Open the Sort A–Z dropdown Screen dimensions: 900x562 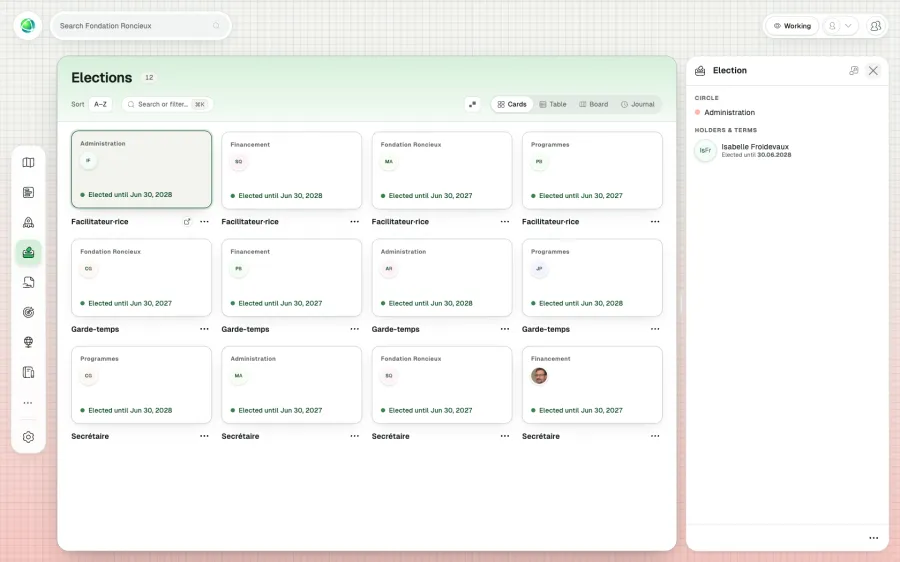[x=100, y=104]
